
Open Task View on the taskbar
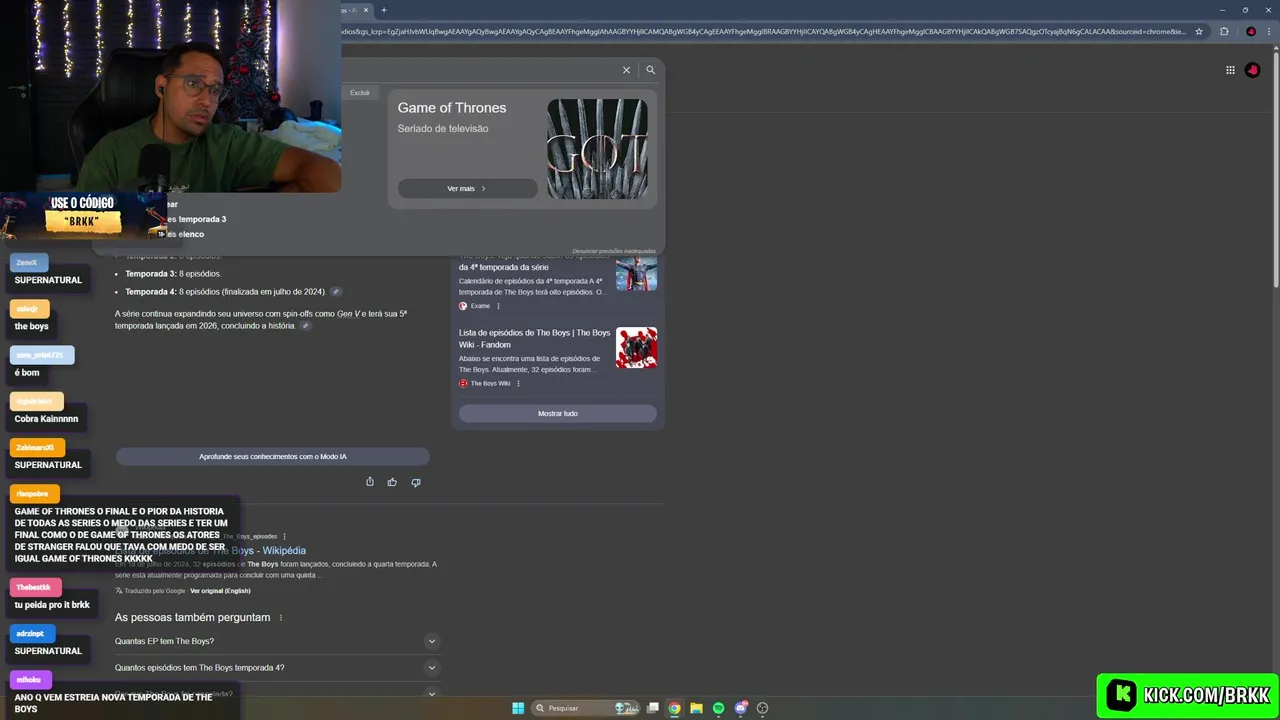(x=653, y=708)
